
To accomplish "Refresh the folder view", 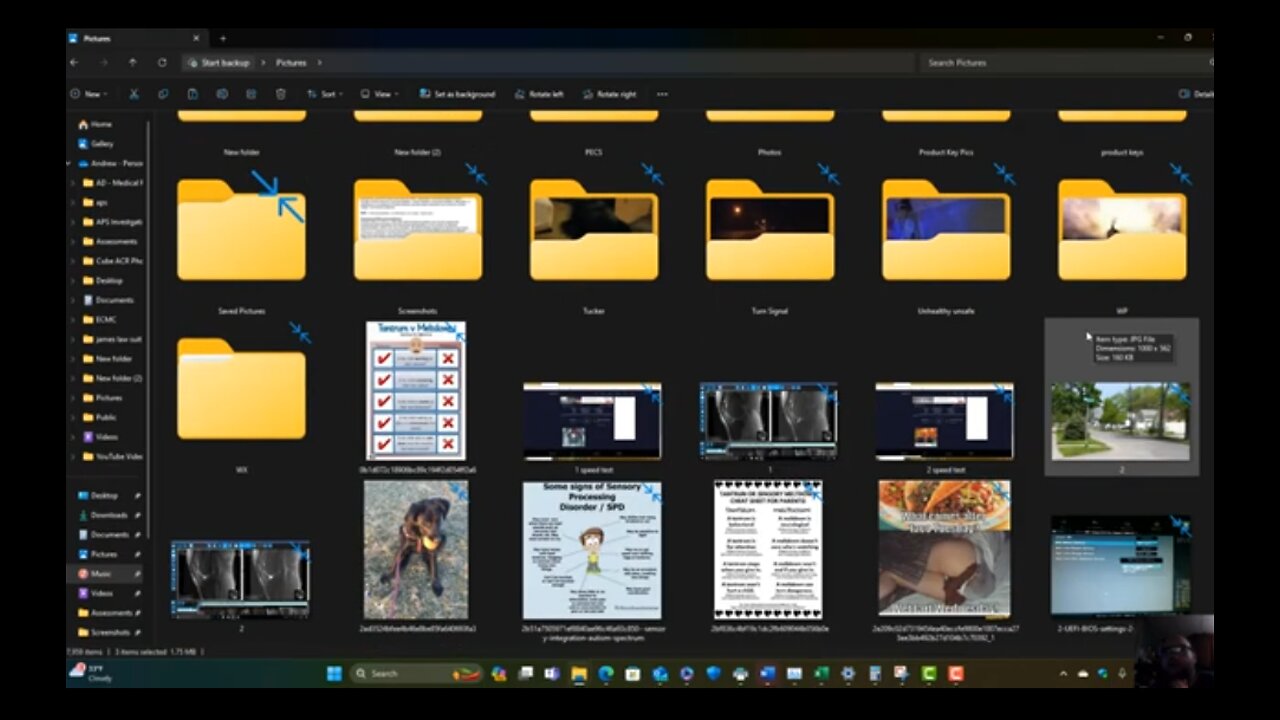I will click(162, 62).
